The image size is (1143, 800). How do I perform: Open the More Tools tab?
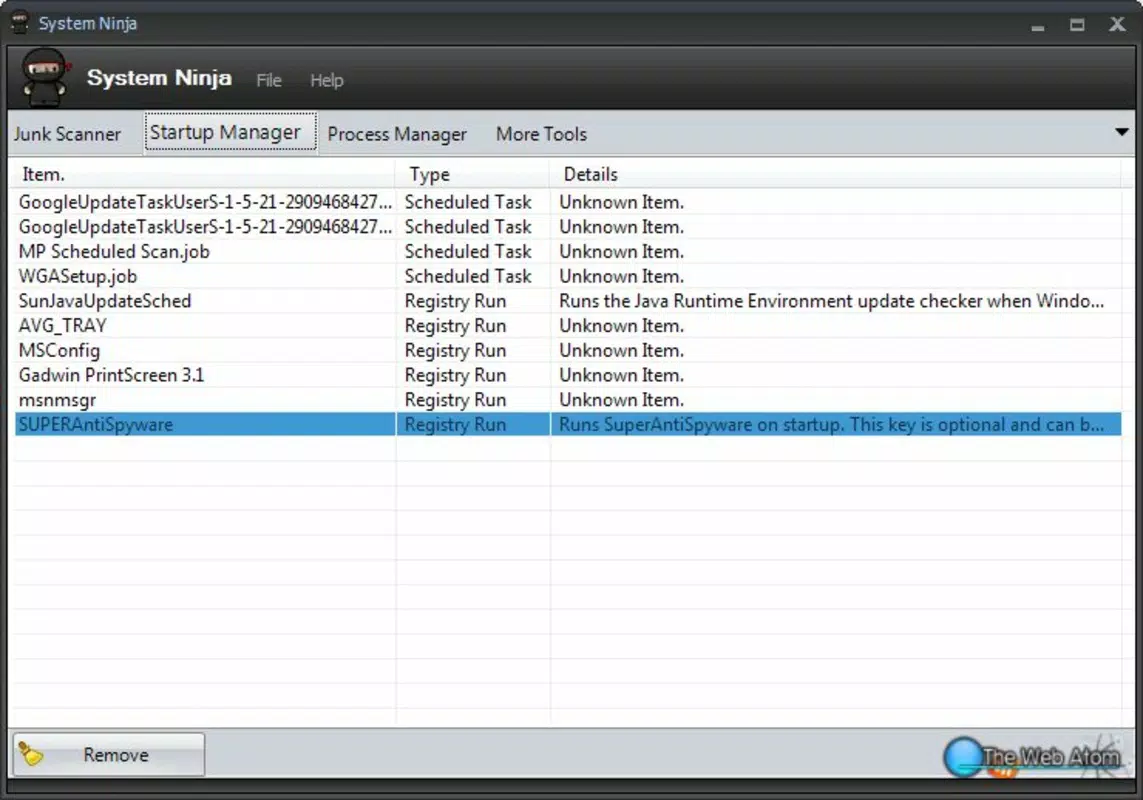(x=541, y=134)
